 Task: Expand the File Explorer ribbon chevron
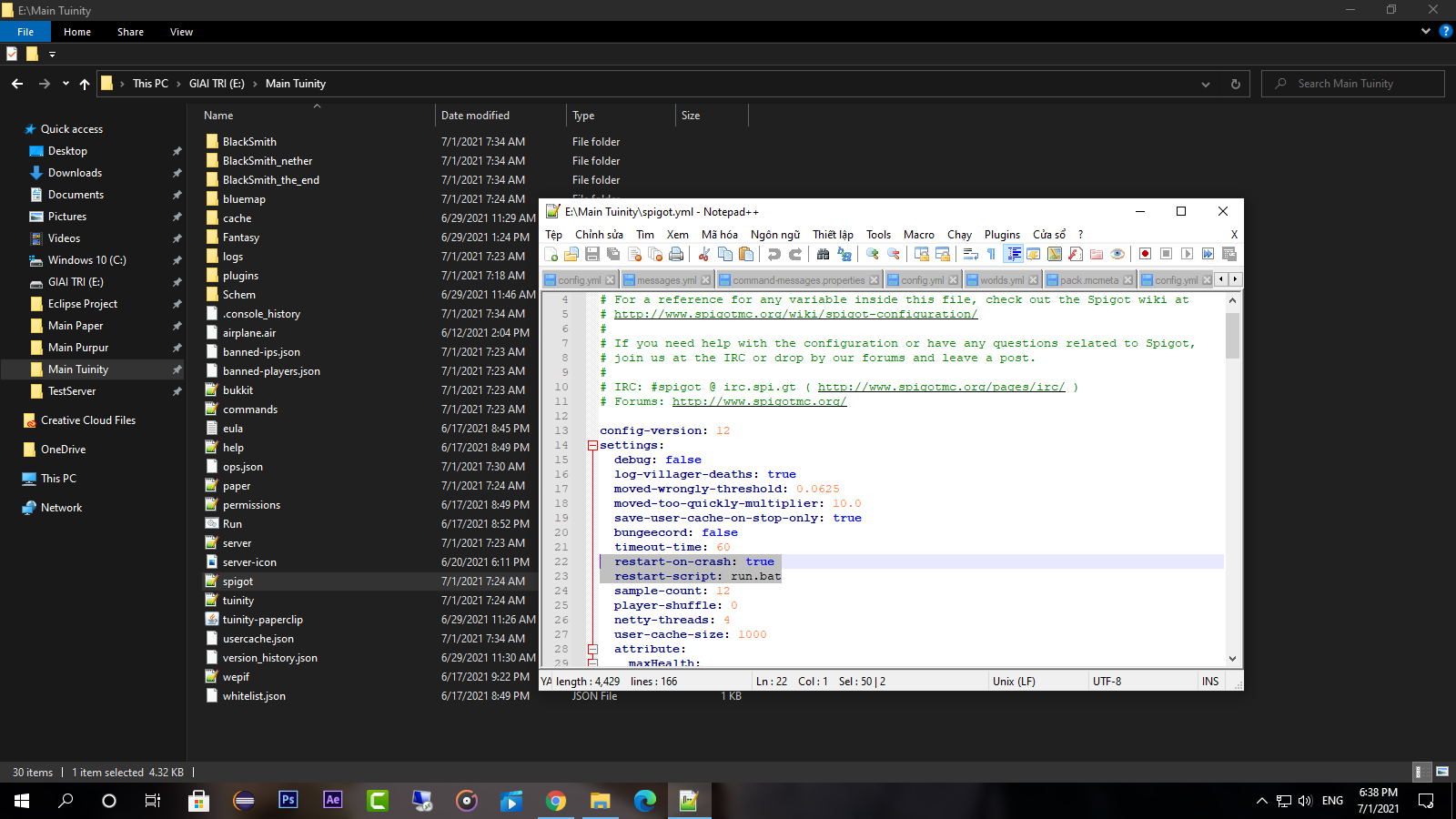tap(1425, 31)
